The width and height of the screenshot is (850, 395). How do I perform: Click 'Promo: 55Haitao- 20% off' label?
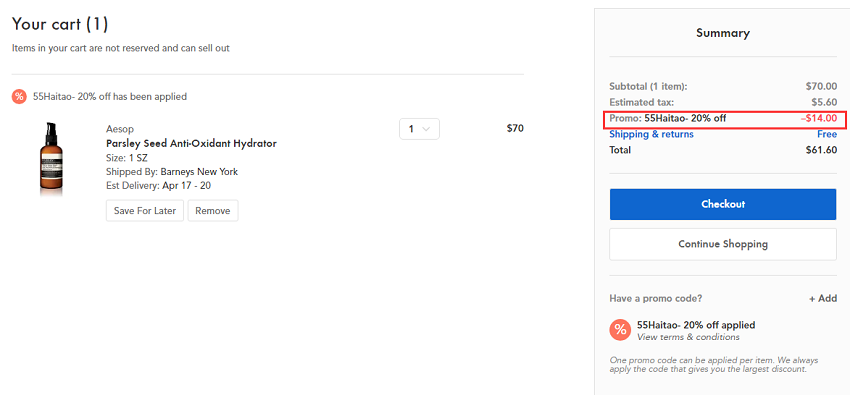pos(668,118)
